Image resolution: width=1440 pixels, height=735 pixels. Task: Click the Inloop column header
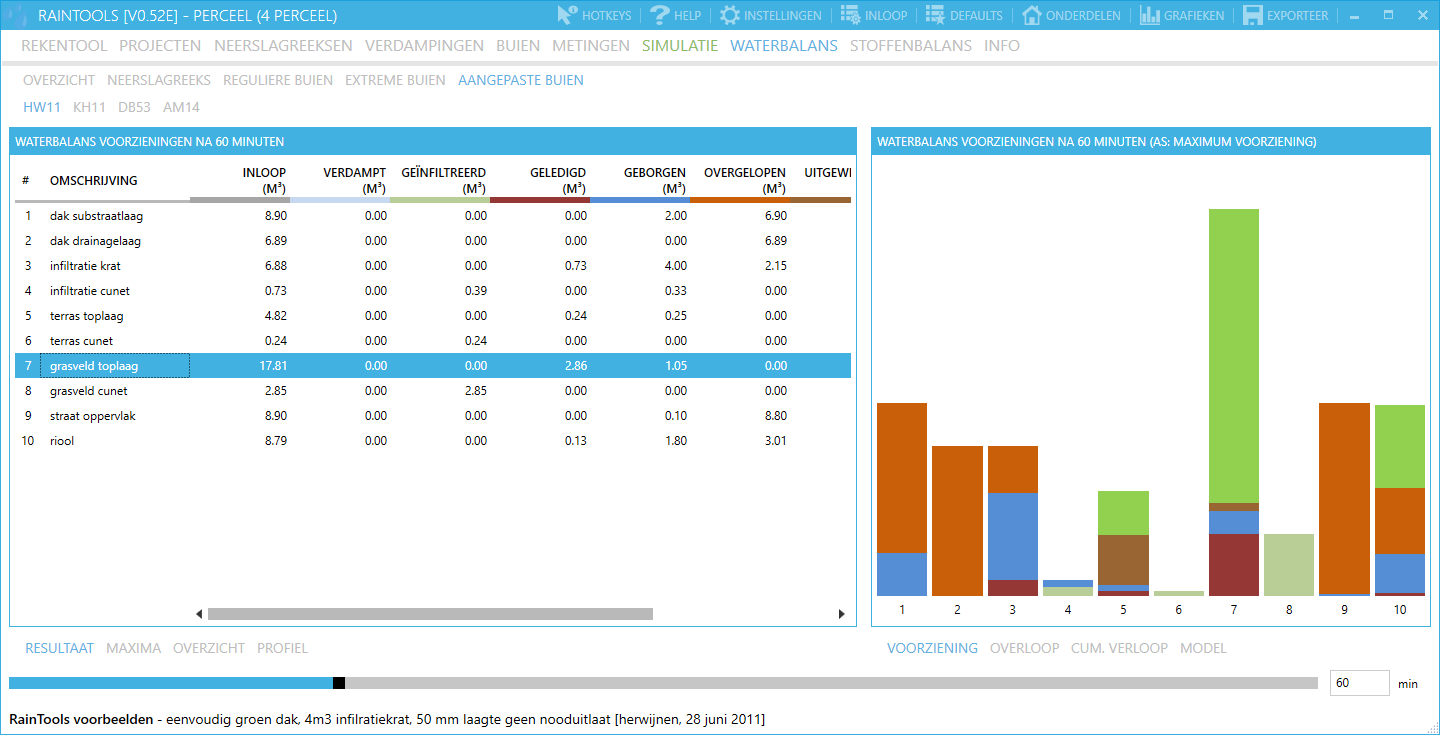click(240, 180)
